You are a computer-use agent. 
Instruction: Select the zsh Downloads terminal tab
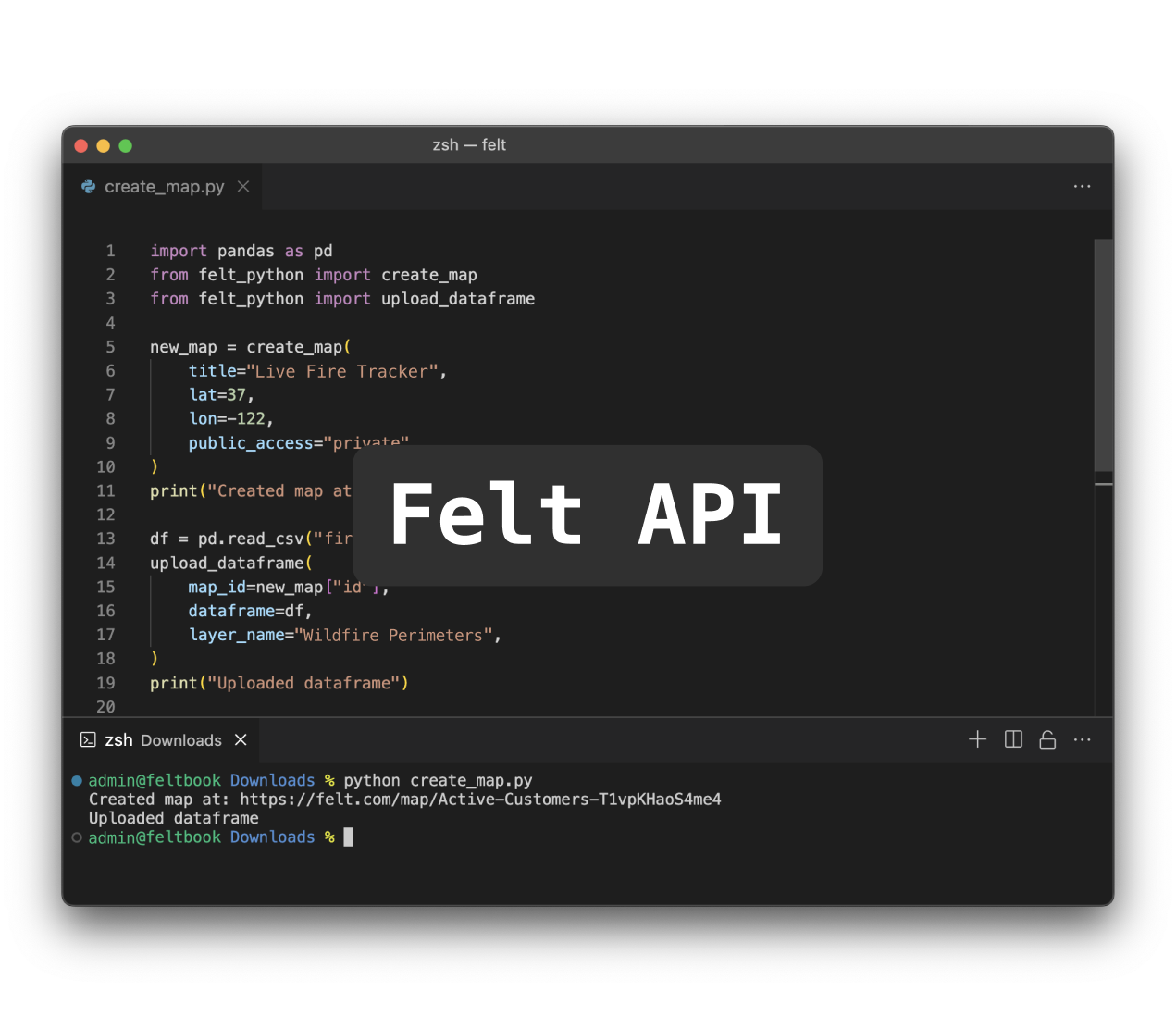pos(163,740)
